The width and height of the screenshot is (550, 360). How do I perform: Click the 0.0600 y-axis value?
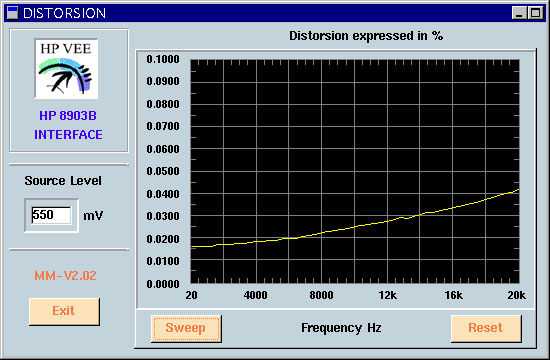163,149
